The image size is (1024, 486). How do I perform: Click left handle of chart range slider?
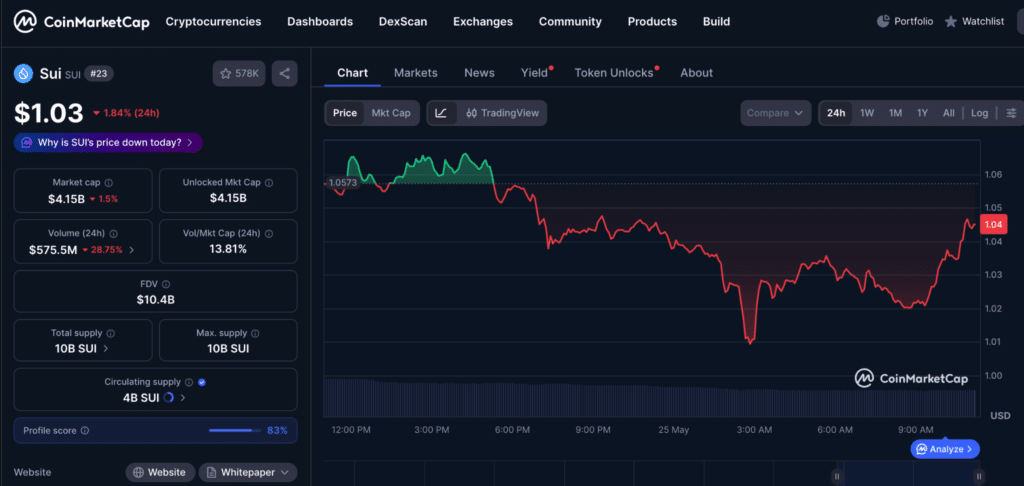coord(837,476)
